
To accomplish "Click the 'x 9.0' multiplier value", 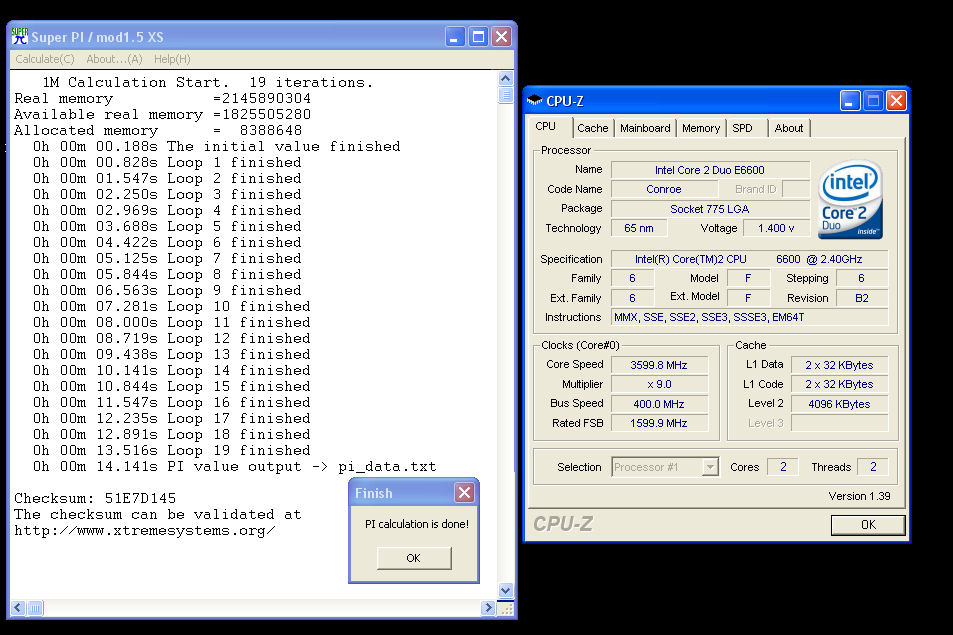I will 659,385.
